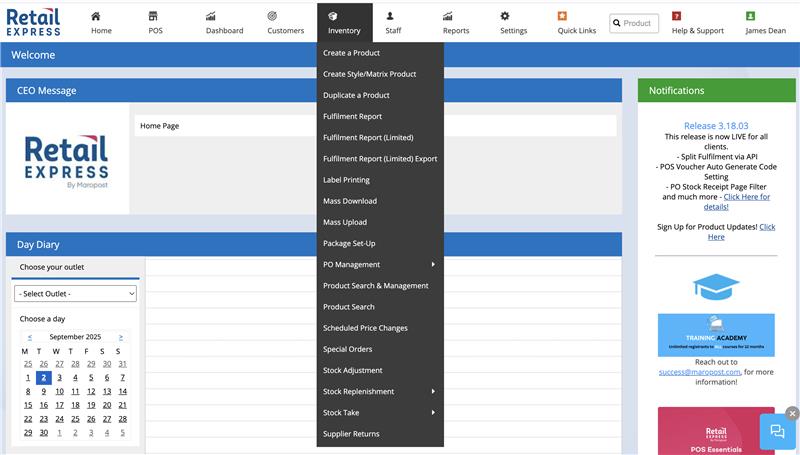This screenshot has width=800, height=455.
Task: Select Scheduled Price Changes
Action: pos(365,328)
